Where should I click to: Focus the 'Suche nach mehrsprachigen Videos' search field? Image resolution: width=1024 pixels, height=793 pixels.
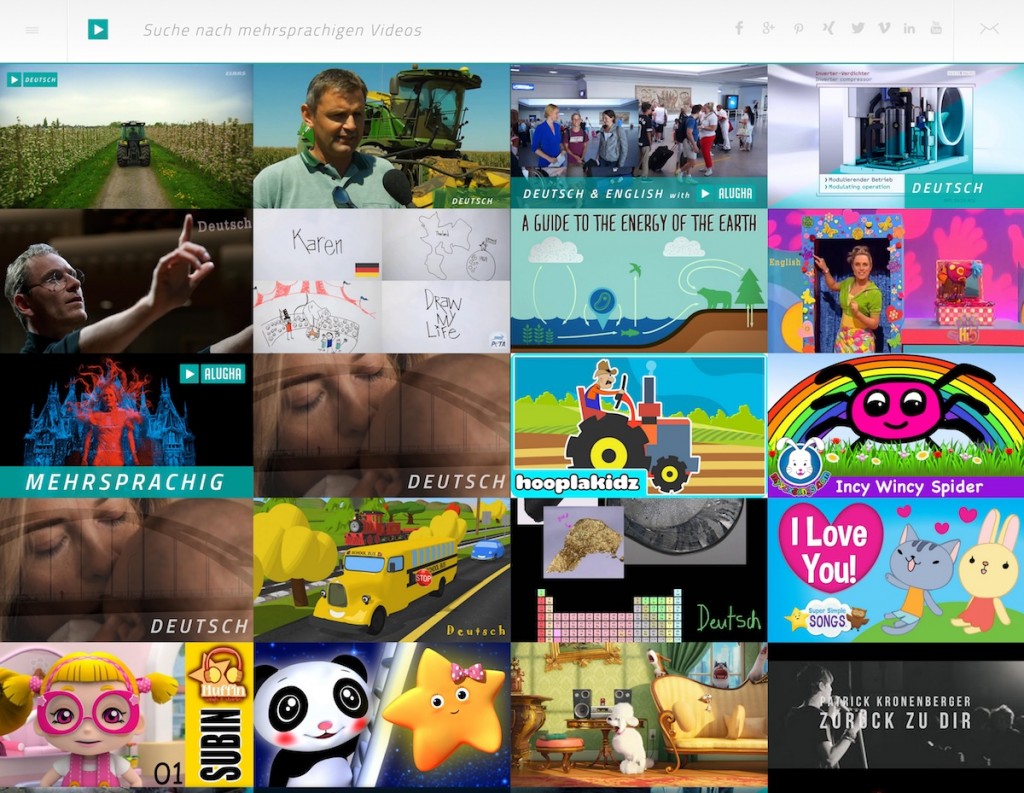click(x=282, y=30)
